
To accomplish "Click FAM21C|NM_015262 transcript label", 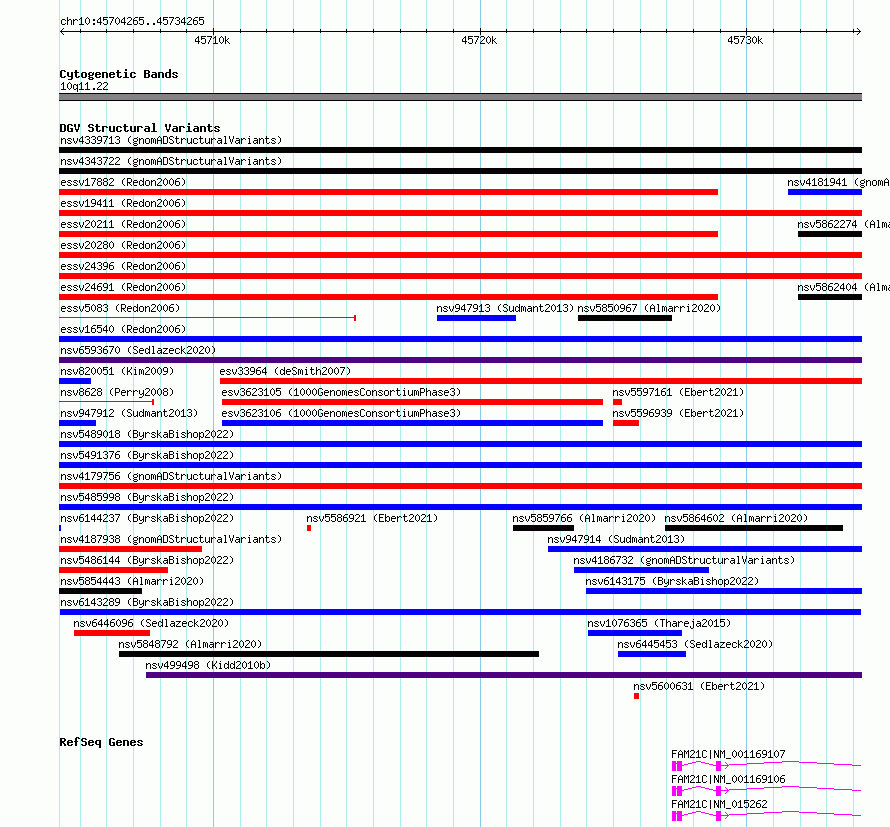I will pyautogui.click(x=719, y=804).
